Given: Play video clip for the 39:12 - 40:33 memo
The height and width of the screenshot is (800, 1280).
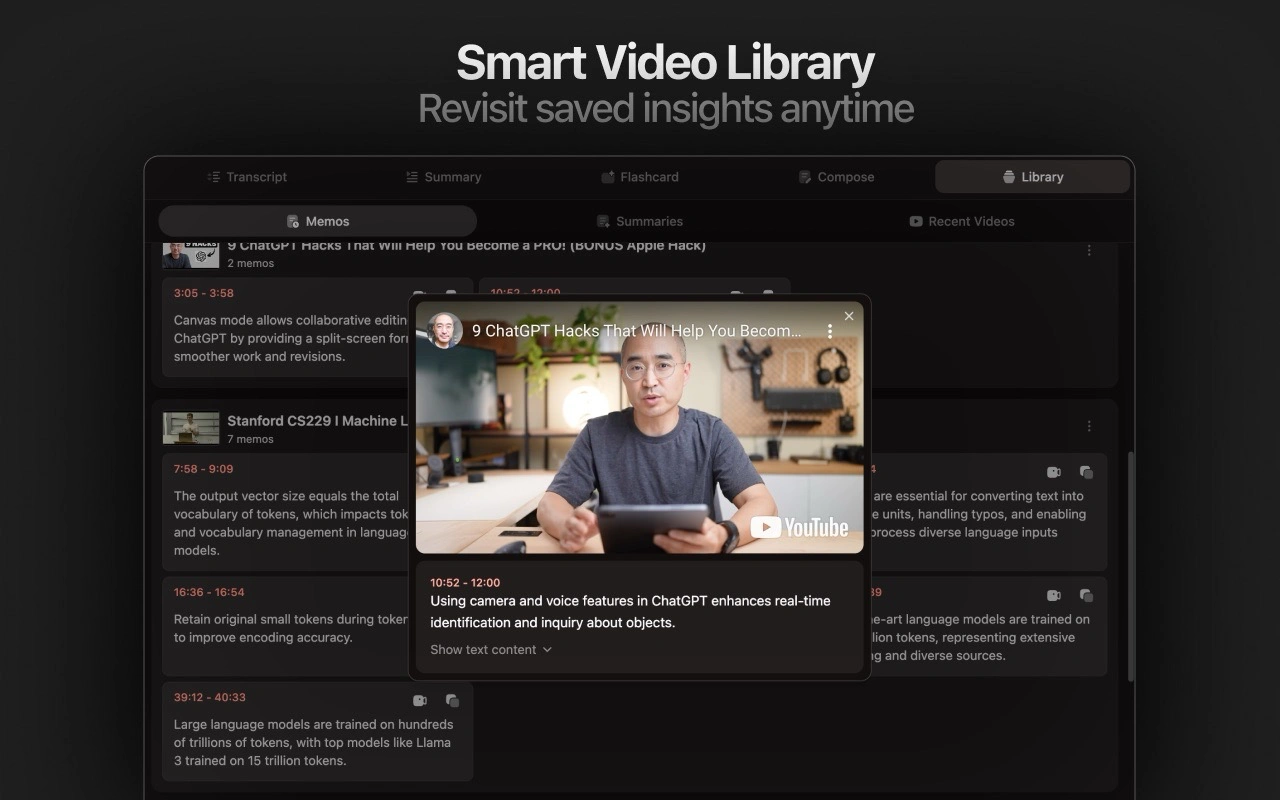Looking at the screenshot, I should pyautogui.click(x=420, y=700).
